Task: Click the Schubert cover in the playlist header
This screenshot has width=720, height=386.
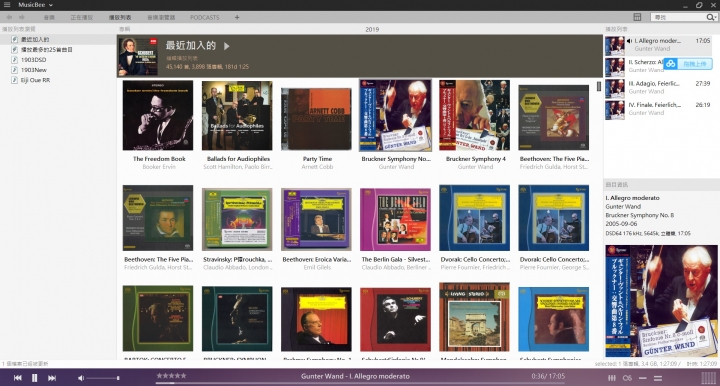Action: click(138, 56)
